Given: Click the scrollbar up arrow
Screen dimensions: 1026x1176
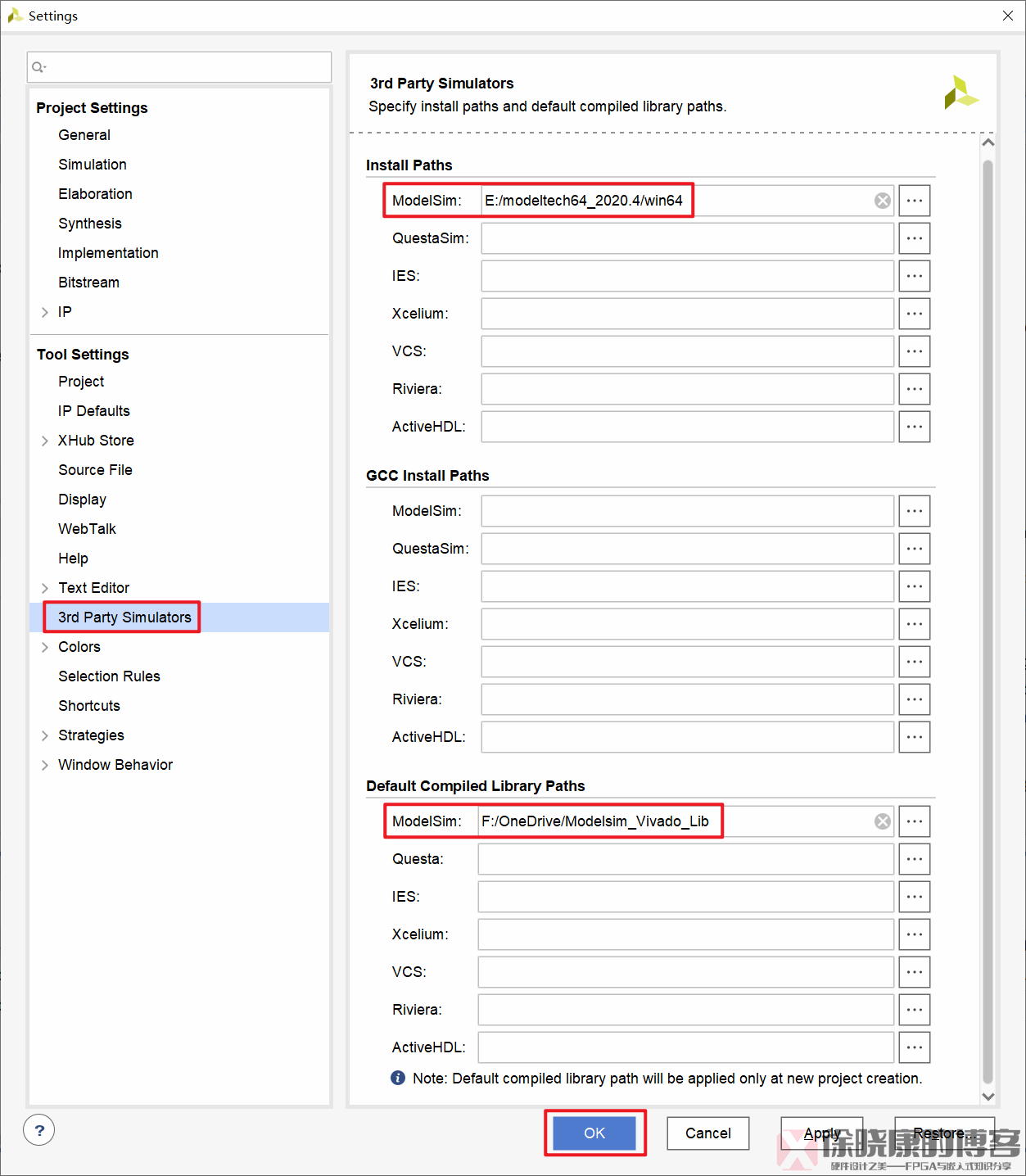Looking at the screenshot, I should coord(988,142).
